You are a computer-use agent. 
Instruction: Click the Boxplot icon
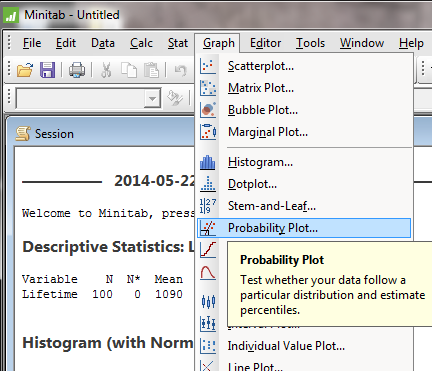208,302
